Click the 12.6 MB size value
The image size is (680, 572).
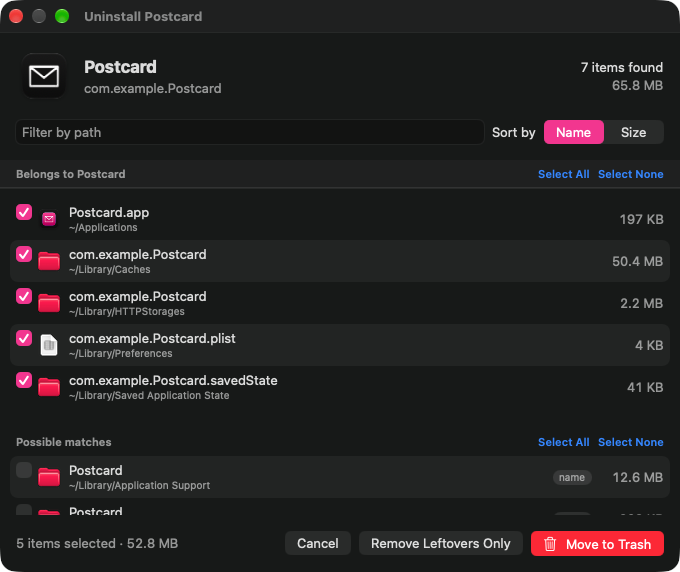638,477
